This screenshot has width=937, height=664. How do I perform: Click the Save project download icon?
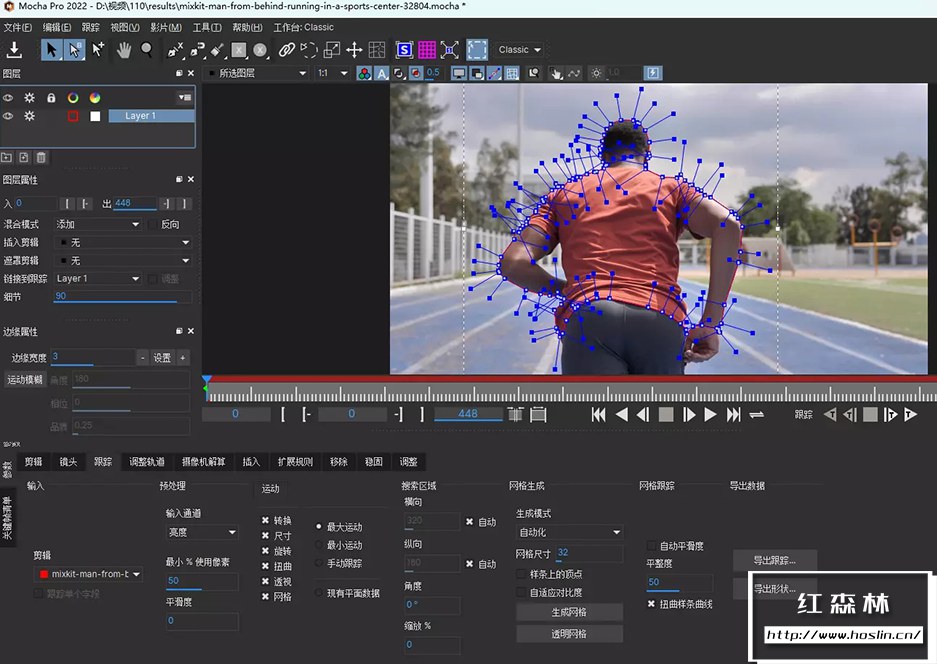coord(15,49)
